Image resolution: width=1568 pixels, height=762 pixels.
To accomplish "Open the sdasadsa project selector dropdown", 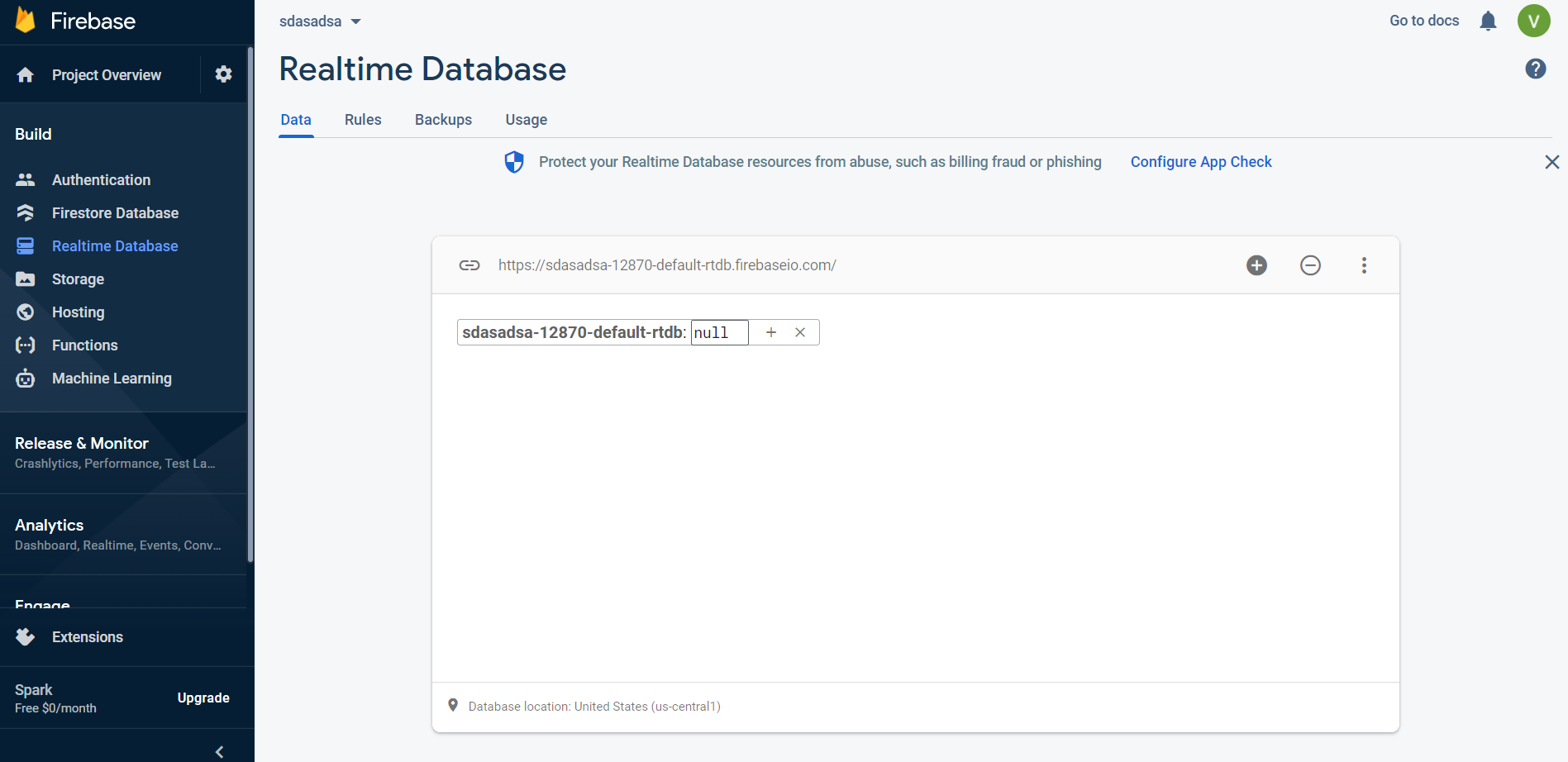I will click(321, 21).
